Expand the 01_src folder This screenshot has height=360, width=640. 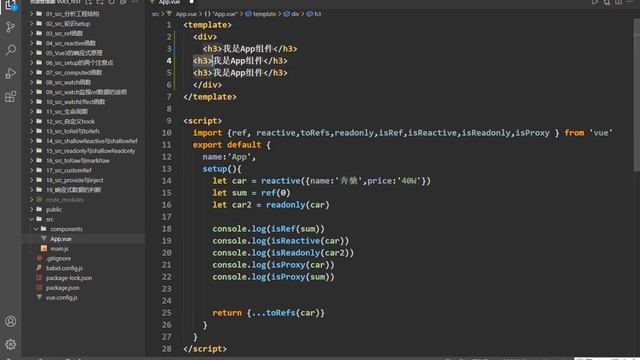31,13
